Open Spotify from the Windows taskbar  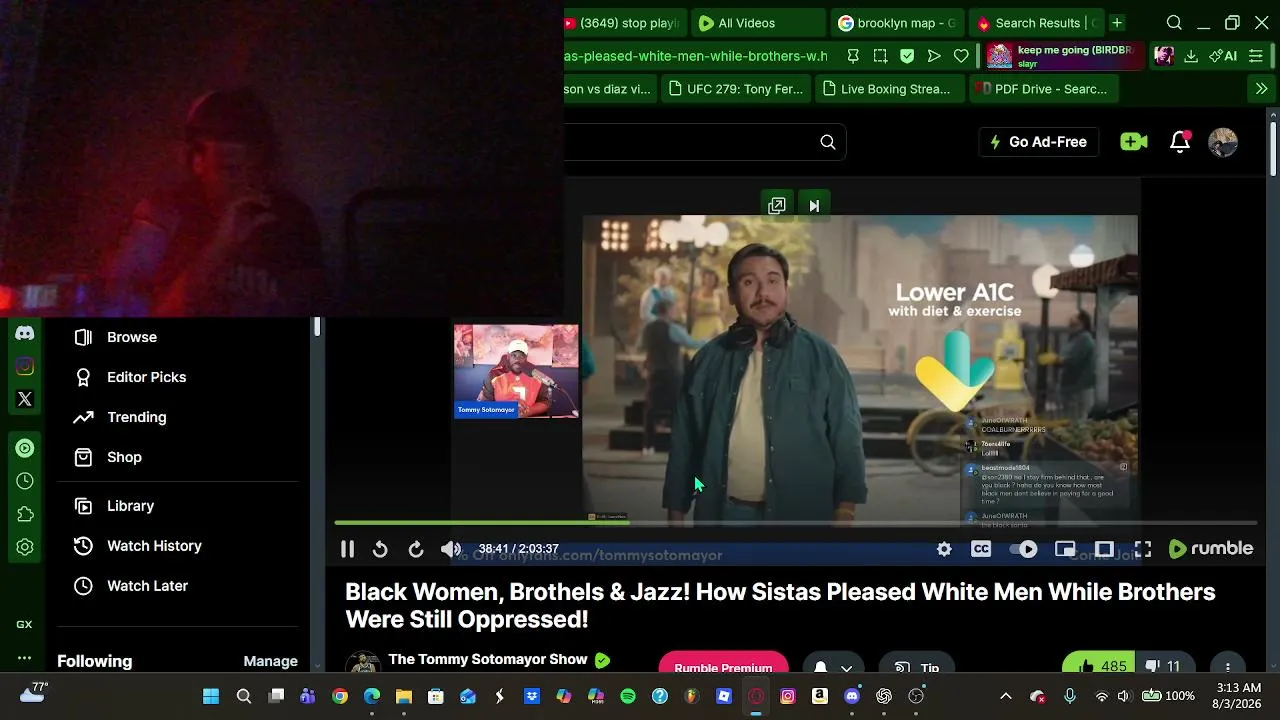coord(628,696)
